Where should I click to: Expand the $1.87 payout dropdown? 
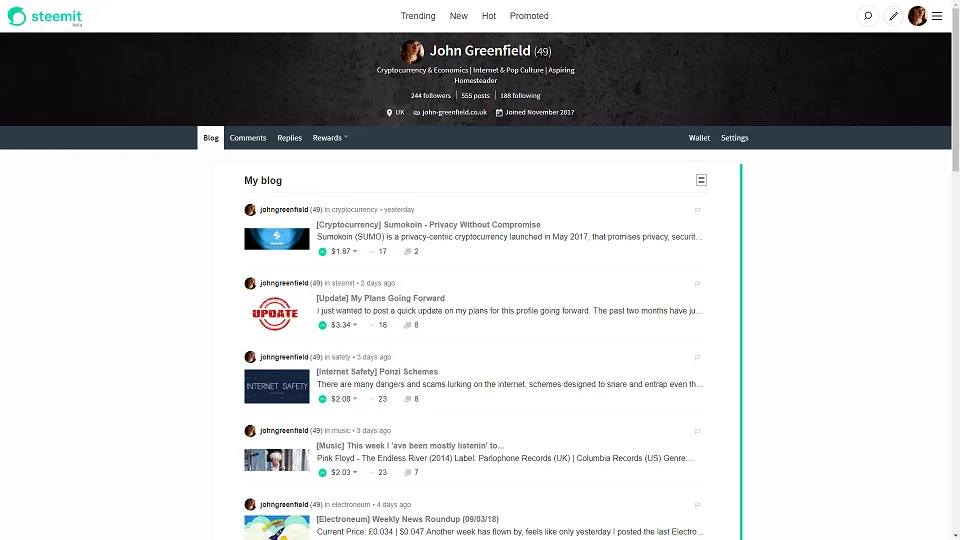[x=344, y=252]
